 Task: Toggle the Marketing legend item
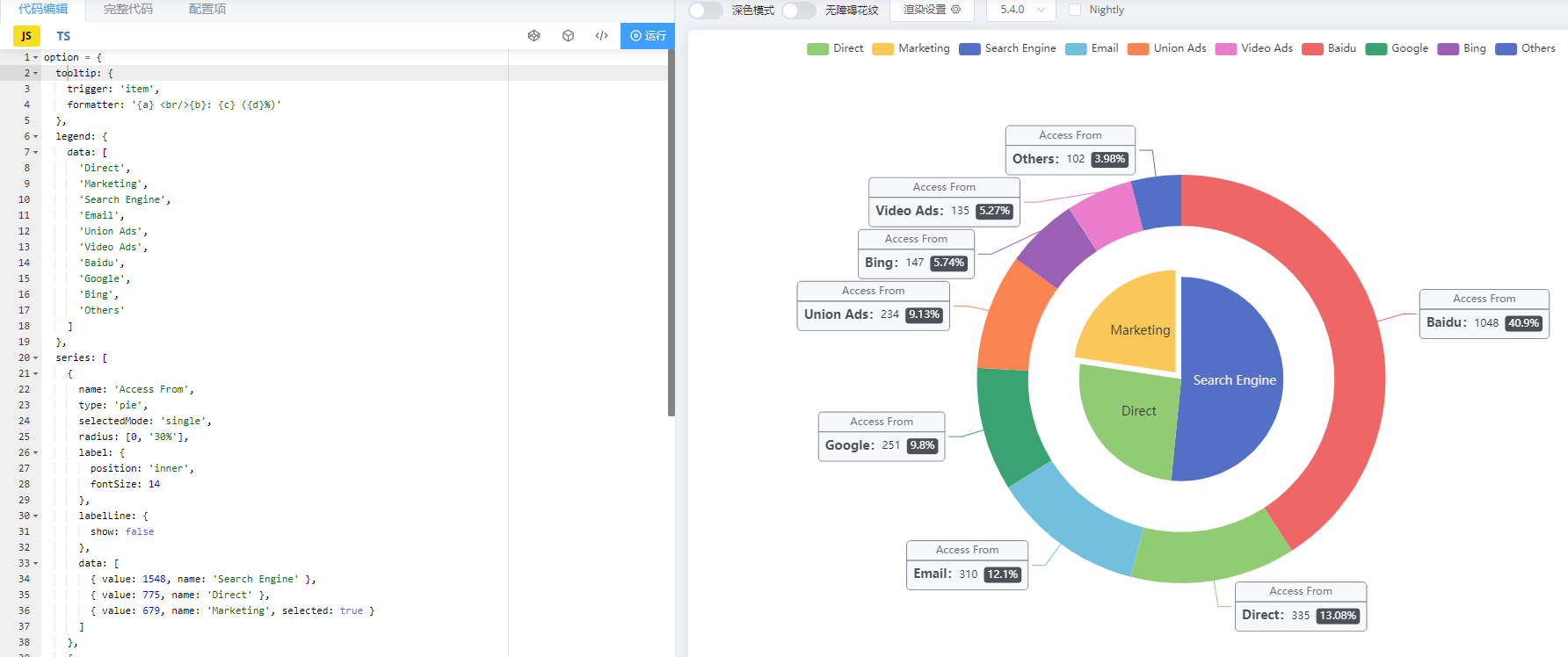[911, 48]
